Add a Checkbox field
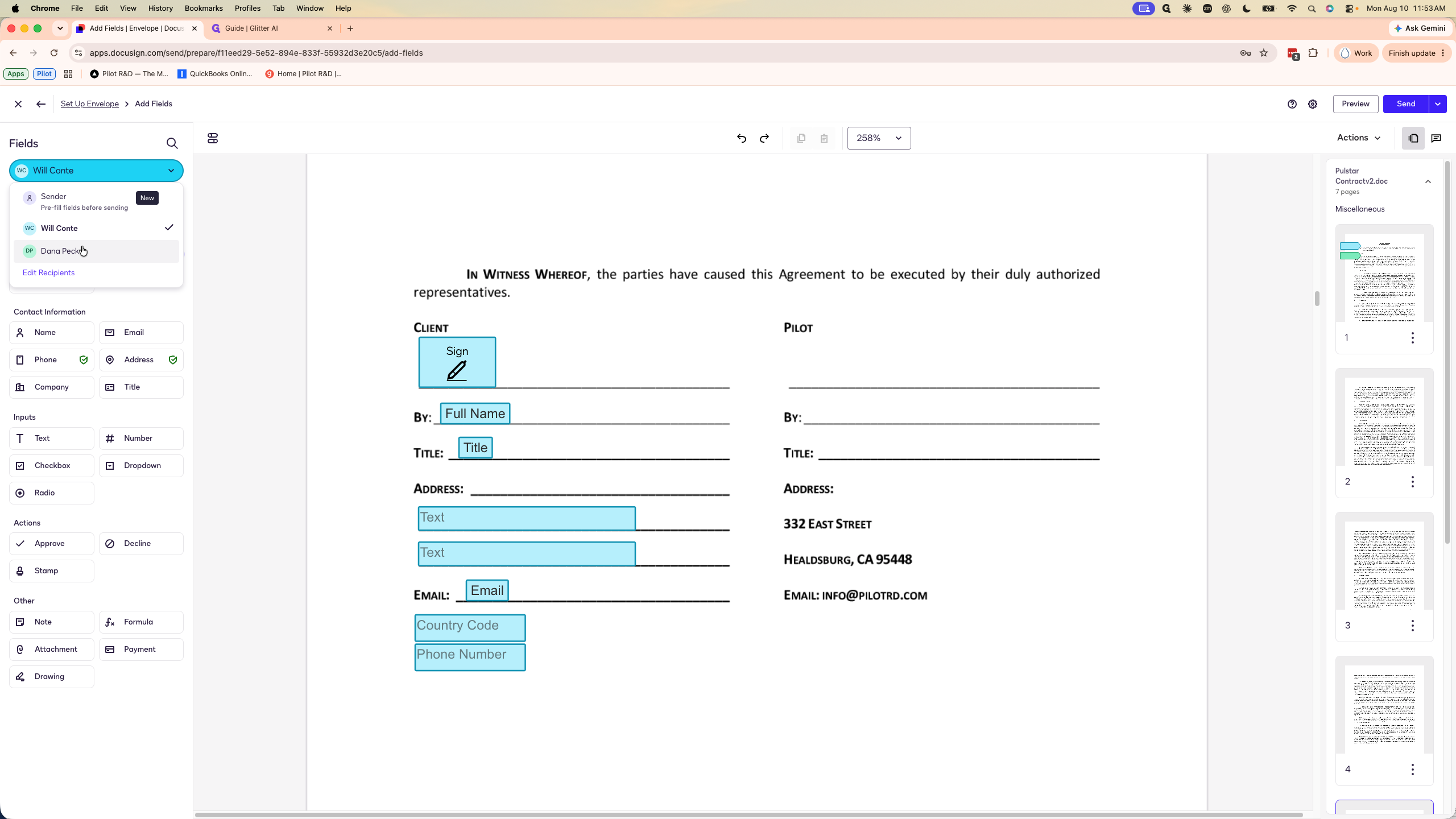1456x819 pixels. [x=52, y=466]
